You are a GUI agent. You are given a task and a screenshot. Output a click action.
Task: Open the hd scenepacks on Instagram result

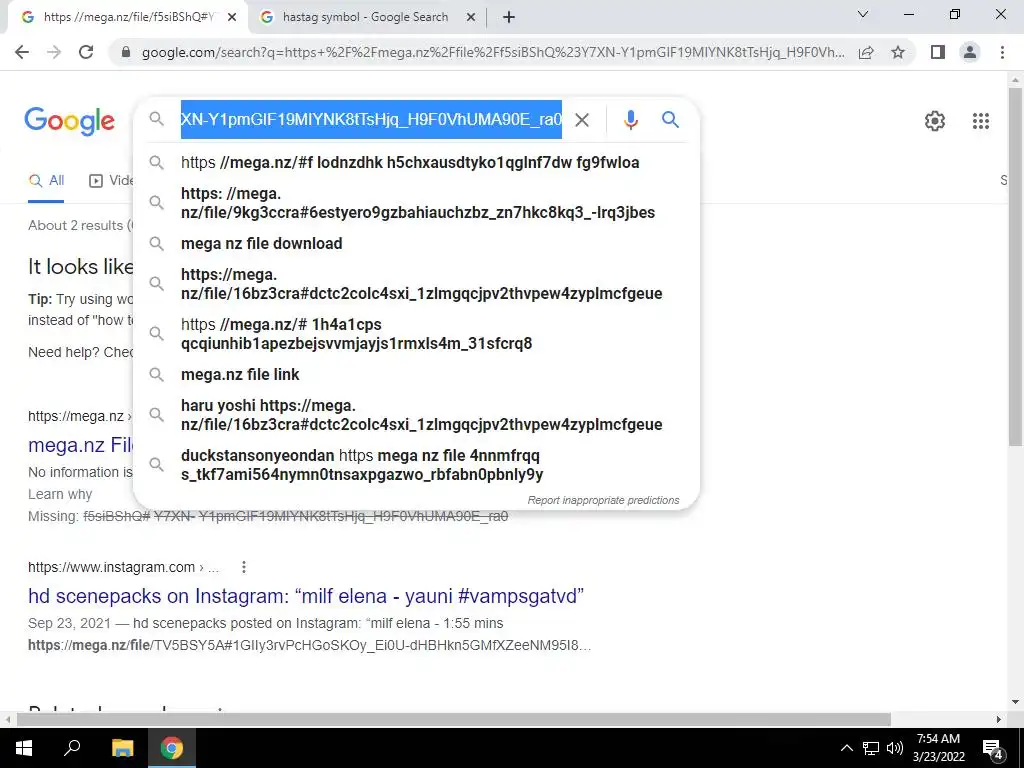(306, 596)
